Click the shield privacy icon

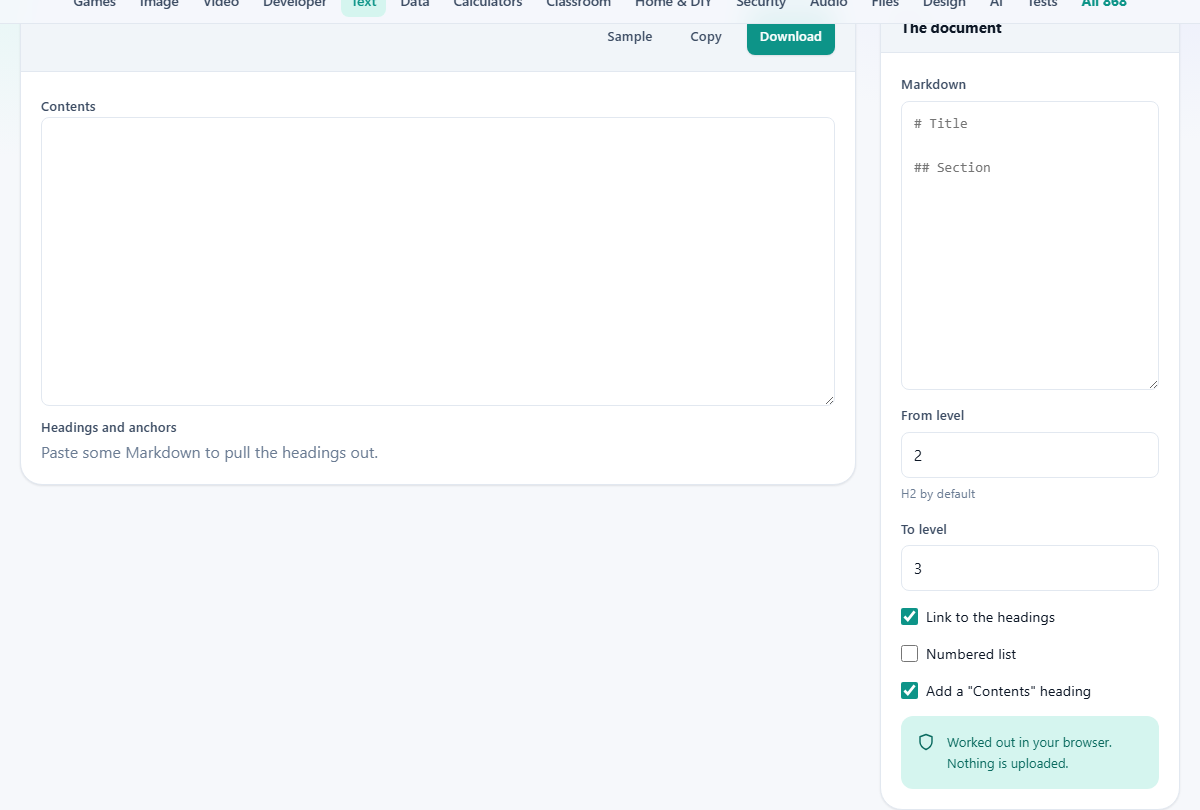(x=926, y=743)
